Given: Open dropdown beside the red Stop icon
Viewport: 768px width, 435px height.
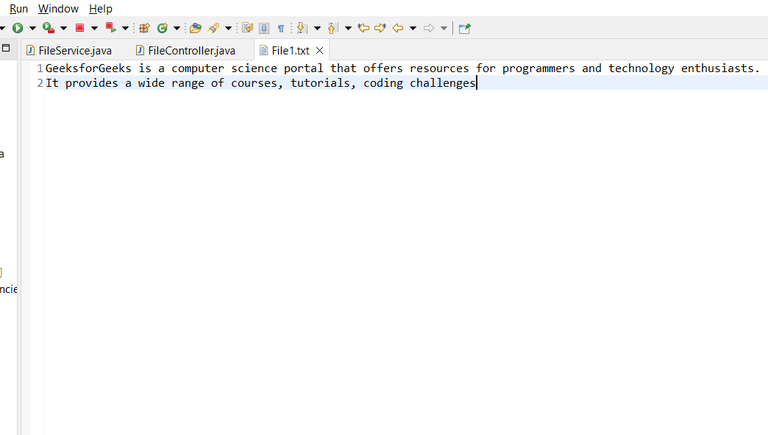Looking at the screenshot, I should 95,28.
